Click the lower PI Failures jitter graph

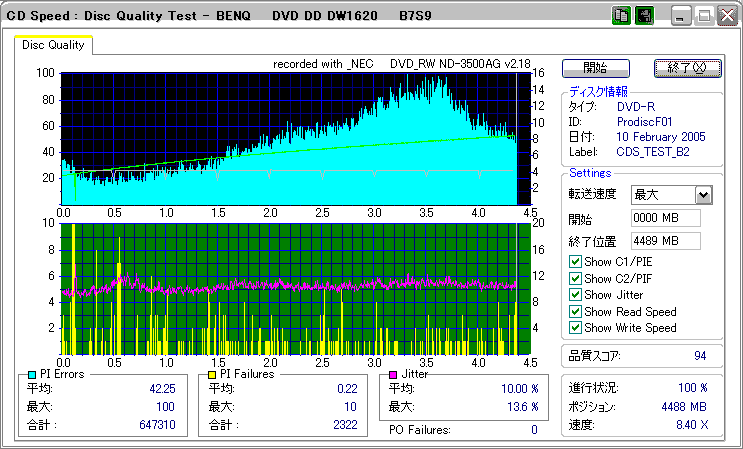pyautogui.click(x=290, y=289)
